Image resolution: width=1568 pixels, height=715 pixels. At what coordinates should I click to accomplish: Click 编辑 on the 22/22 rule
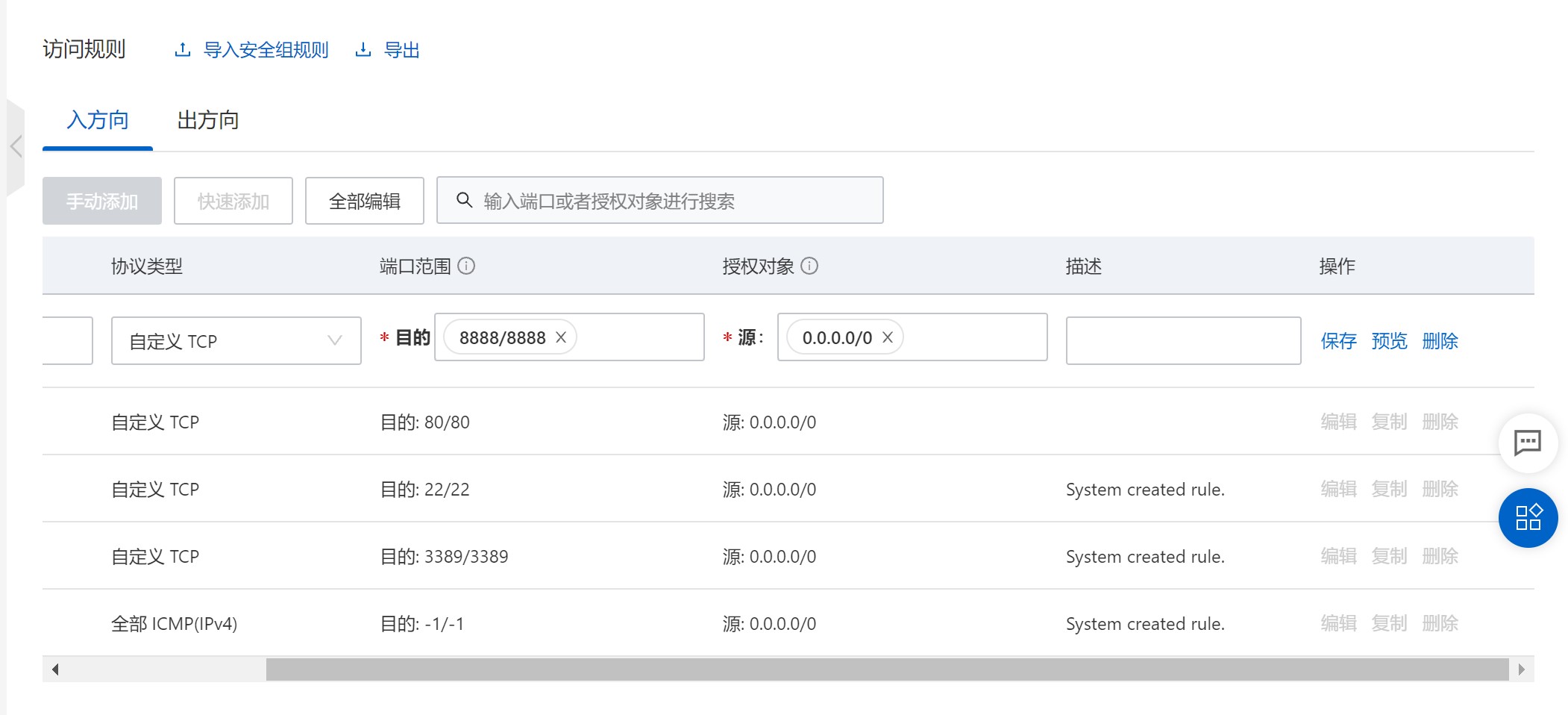(1339, 489)
